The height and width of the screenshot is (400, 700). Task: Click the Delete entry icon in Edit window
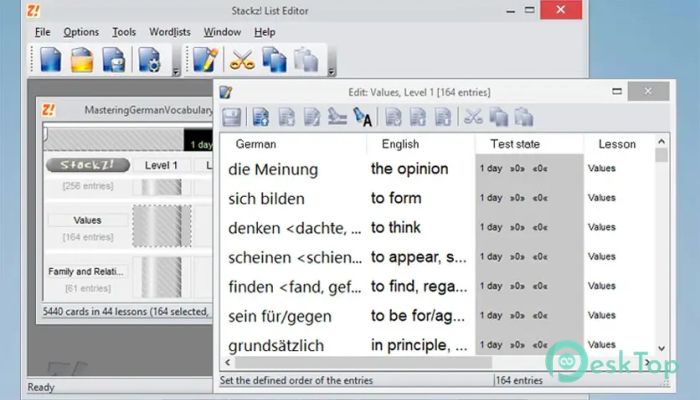(x=286, y=117)
